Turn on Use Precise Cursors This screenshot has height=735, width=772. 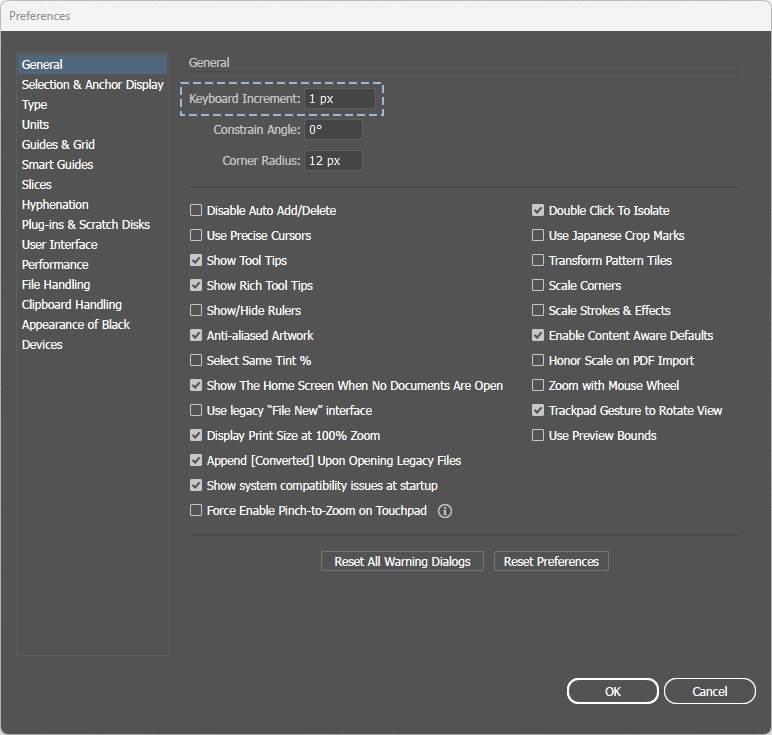pyautogui.click(x=196, y=235)
